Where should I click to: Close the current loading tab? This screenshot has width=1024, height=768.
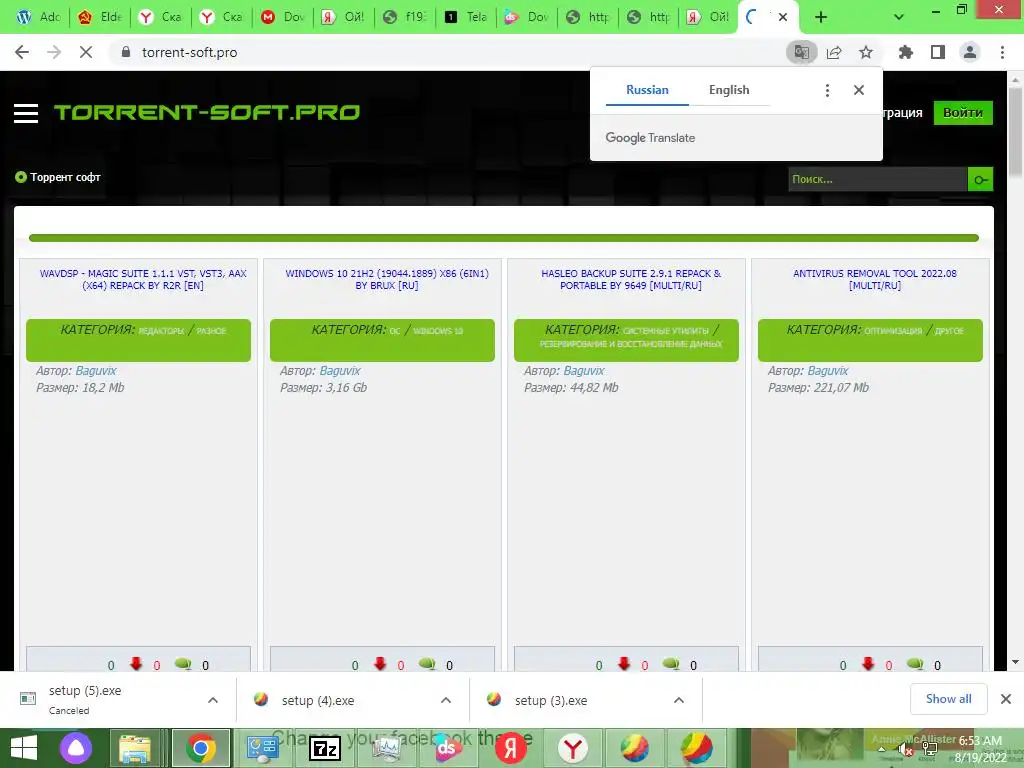point(783,18)
